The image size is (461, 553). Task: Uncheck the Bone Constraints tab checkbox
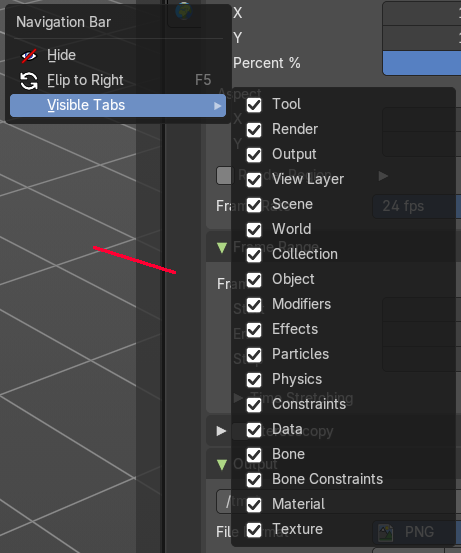pos(254,480)
